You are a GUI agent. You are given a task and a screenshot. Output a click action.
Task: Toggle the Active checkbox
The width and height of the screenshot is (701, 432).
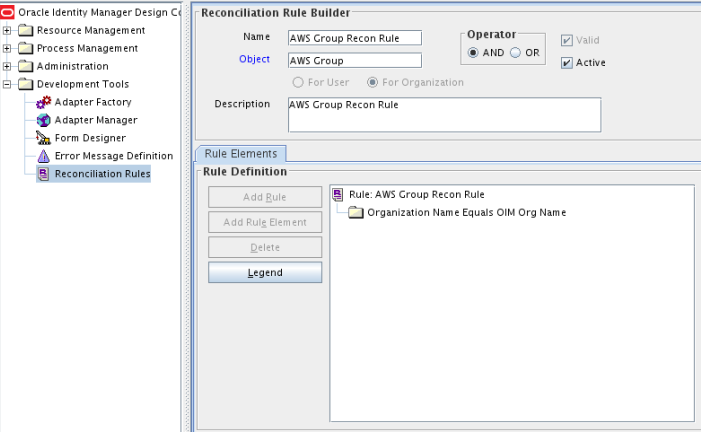point(566,63)
